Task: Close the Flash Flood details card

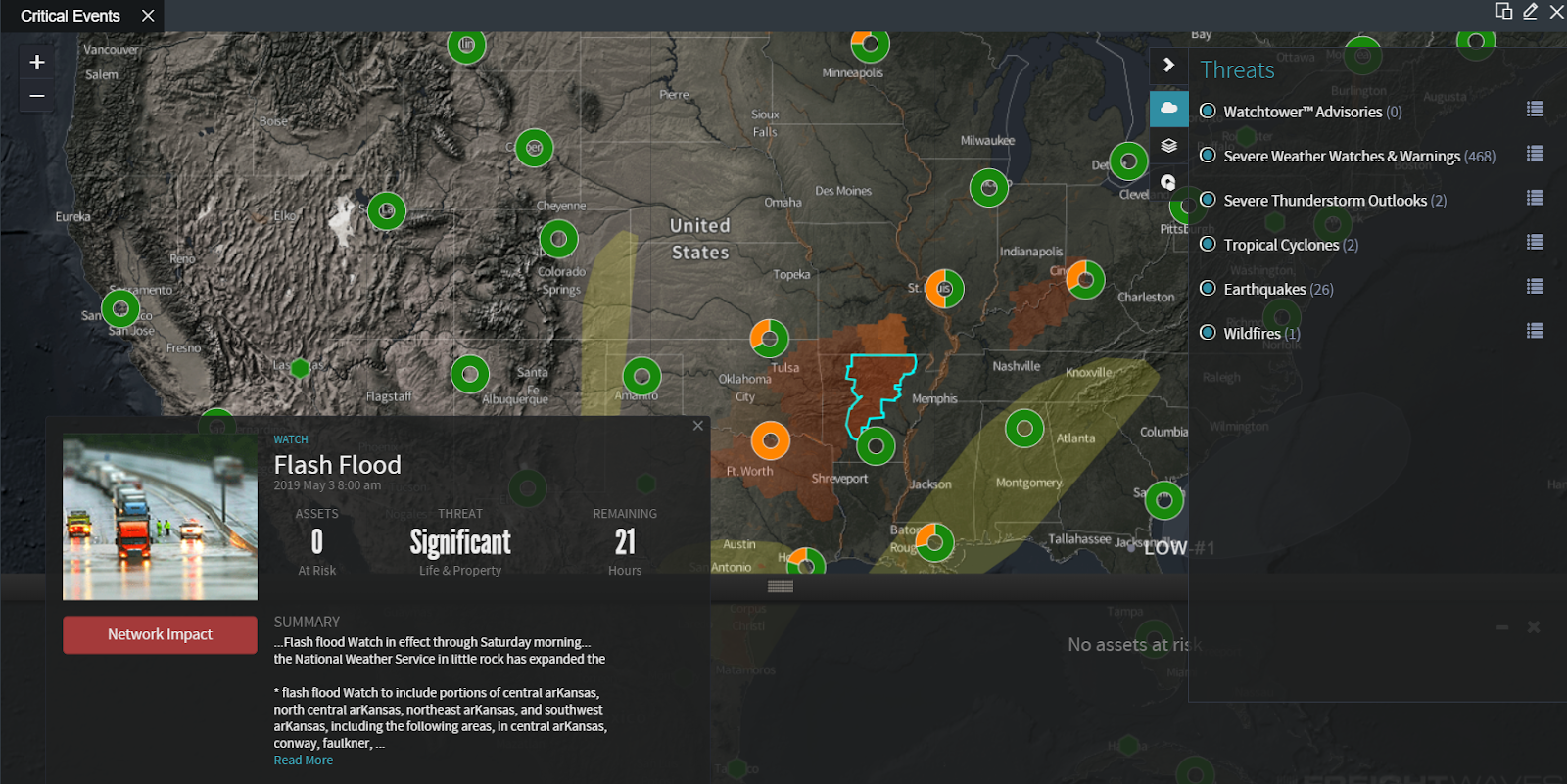Action: coord(697,426)
